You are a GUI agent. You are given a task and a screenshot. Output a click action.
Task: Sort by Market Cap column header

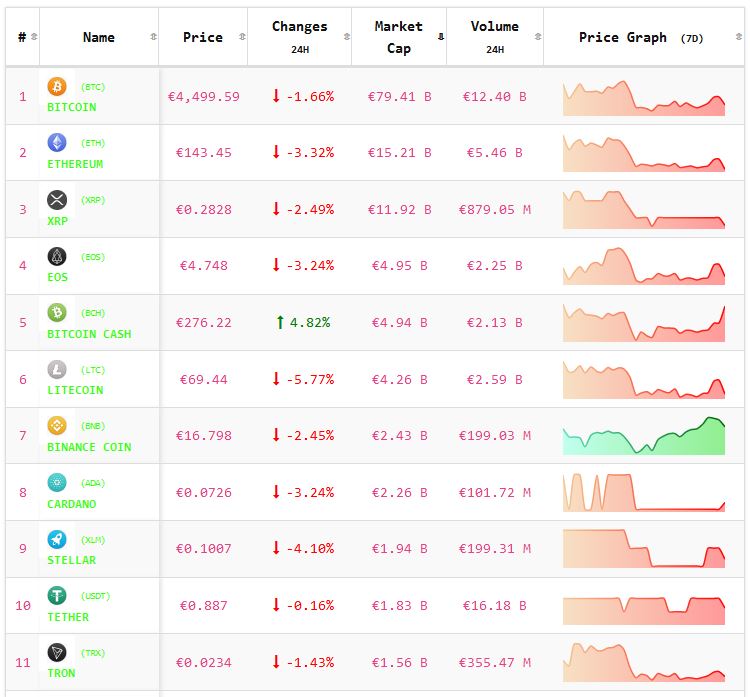398,37
